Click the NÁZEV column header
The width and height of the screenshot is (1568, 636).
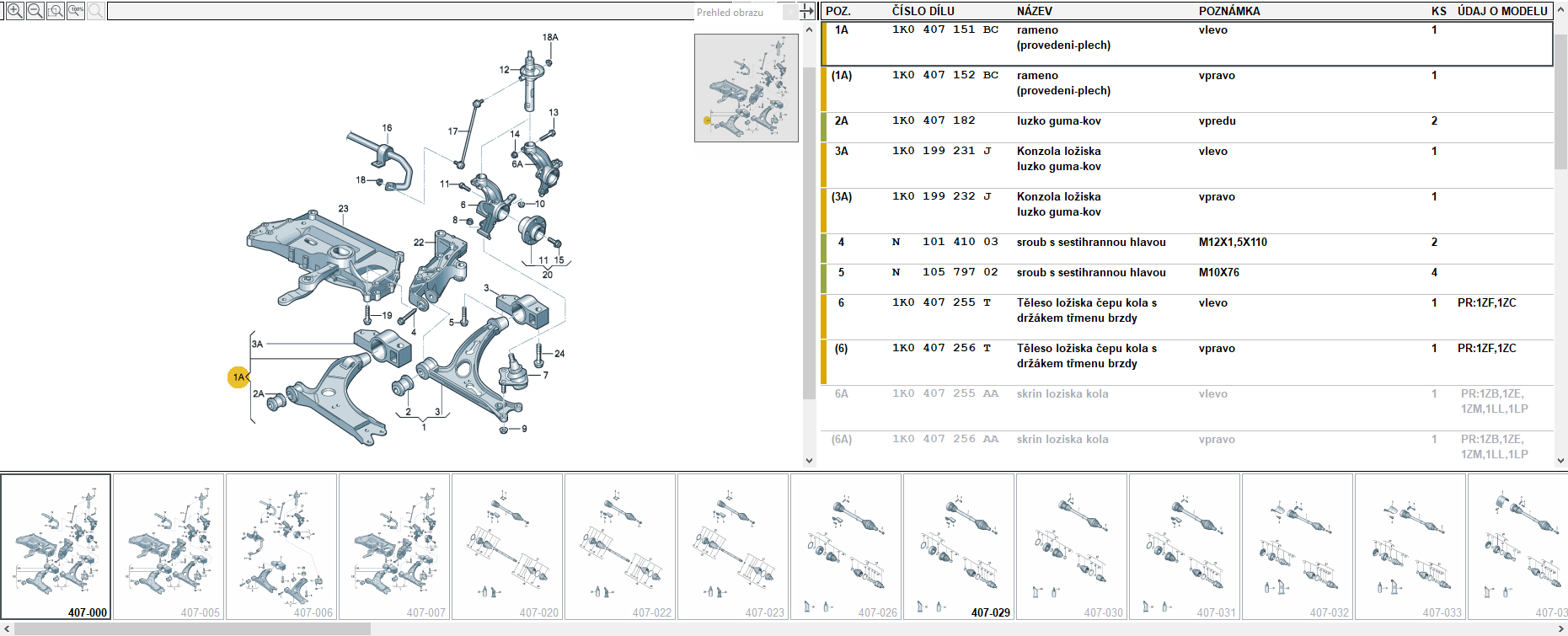(x=1034, y=11)
